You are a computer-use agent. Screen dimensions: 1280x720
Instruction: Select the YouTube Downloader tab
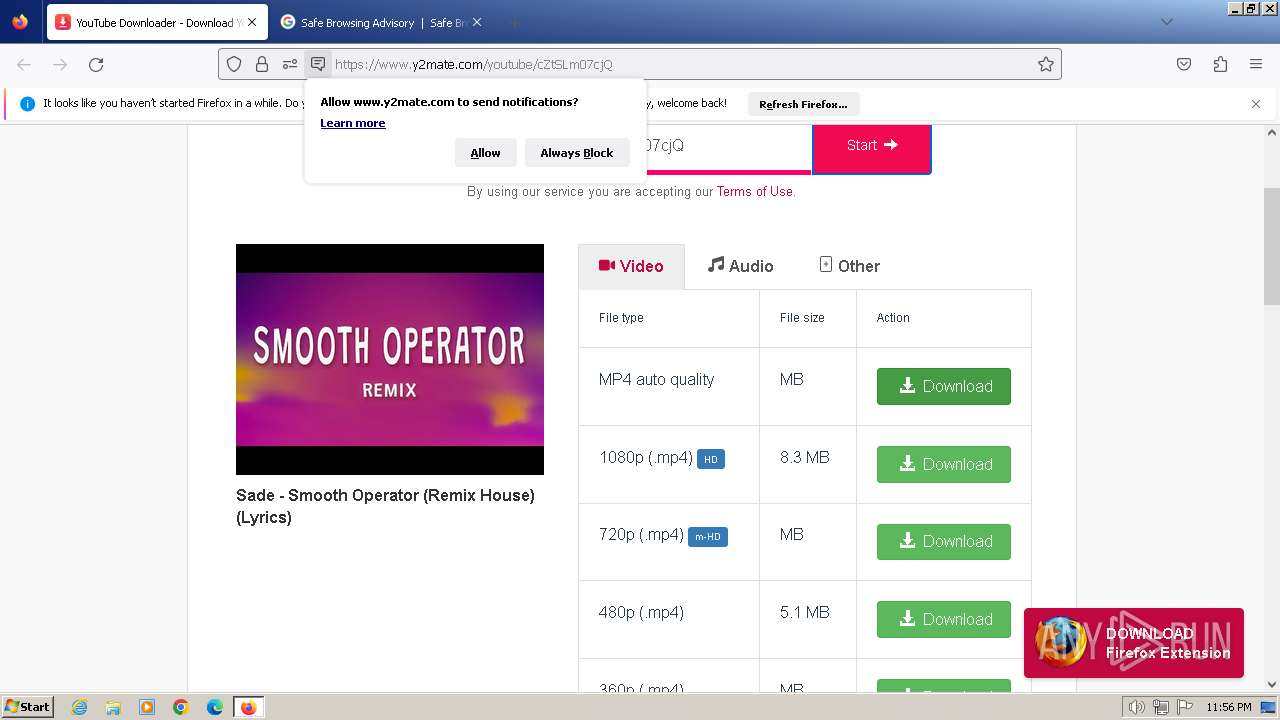point(156,22)
